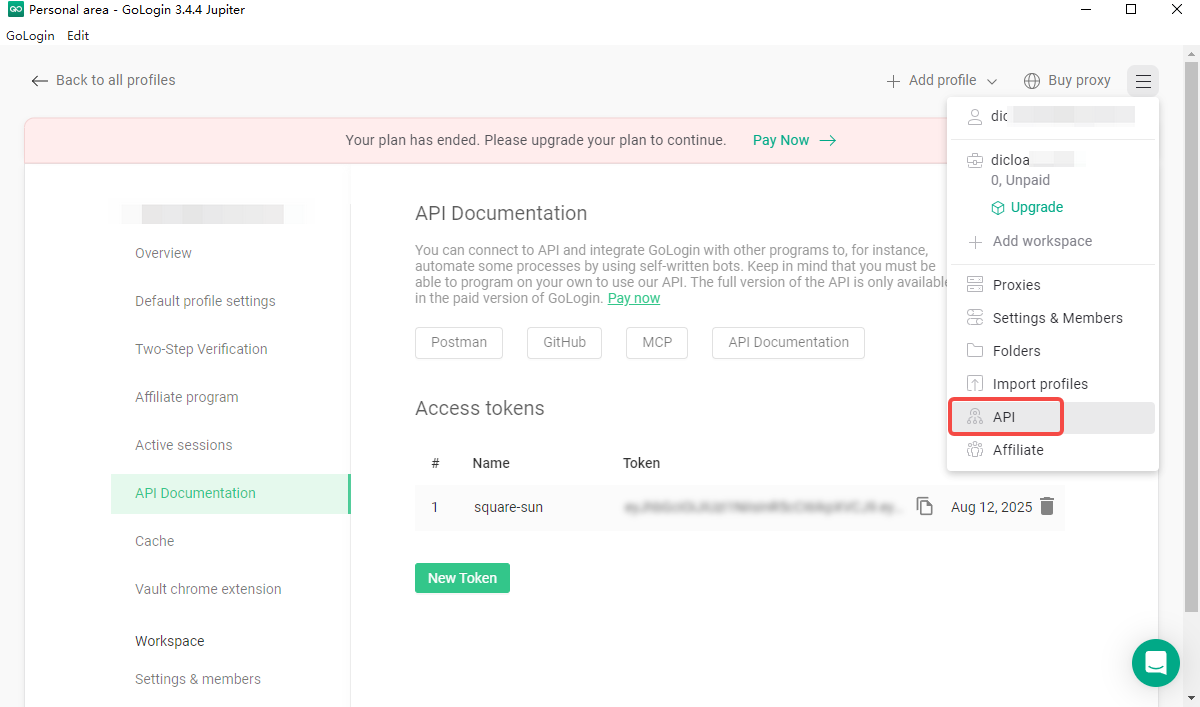Open Vault chrome extension settings

(208, 589)
